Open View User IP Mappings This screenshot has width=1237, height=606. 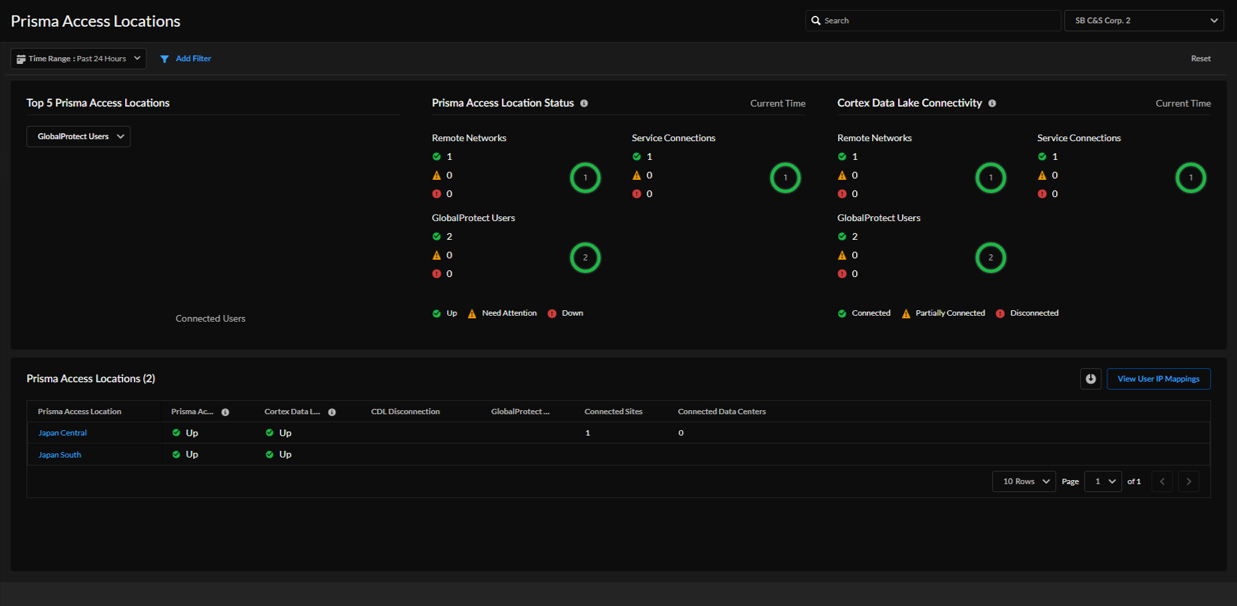pos(1158,379)
